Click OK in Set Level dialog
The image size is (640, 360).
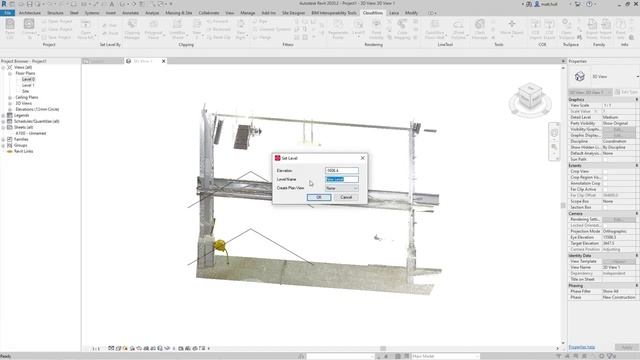pos(319,197)
